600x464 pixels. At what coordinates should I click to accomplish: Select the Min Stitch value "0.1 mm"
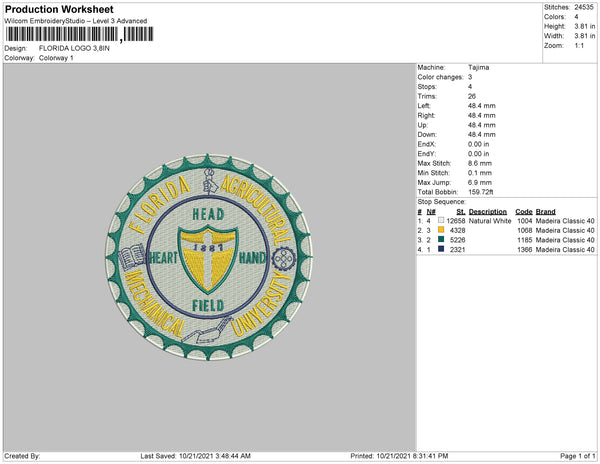coord(480,173)
